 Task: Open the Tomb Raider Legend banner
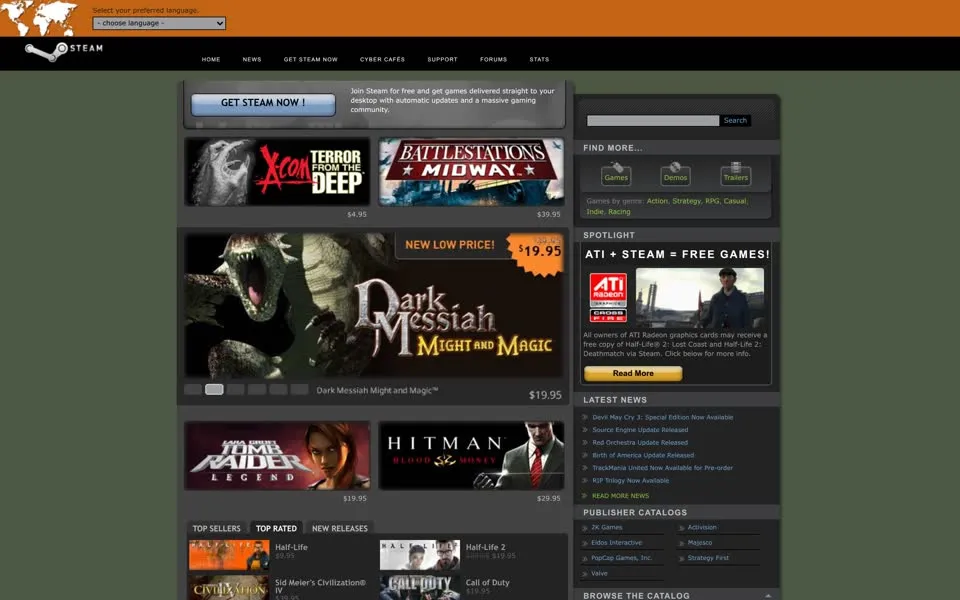click(277, 456)
